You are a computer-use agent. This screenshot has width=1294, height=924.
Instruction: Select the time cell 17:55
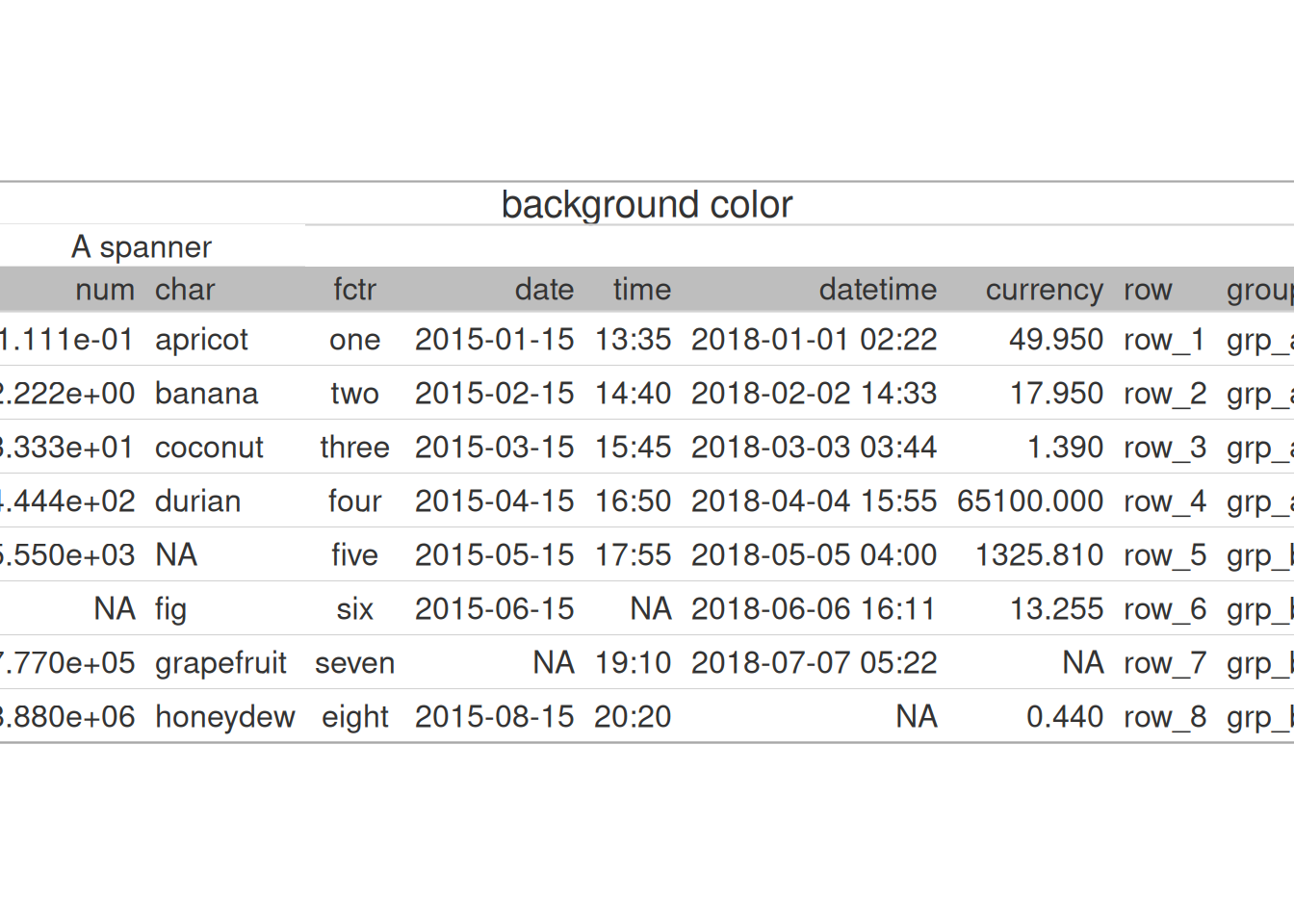click(633, 555)
